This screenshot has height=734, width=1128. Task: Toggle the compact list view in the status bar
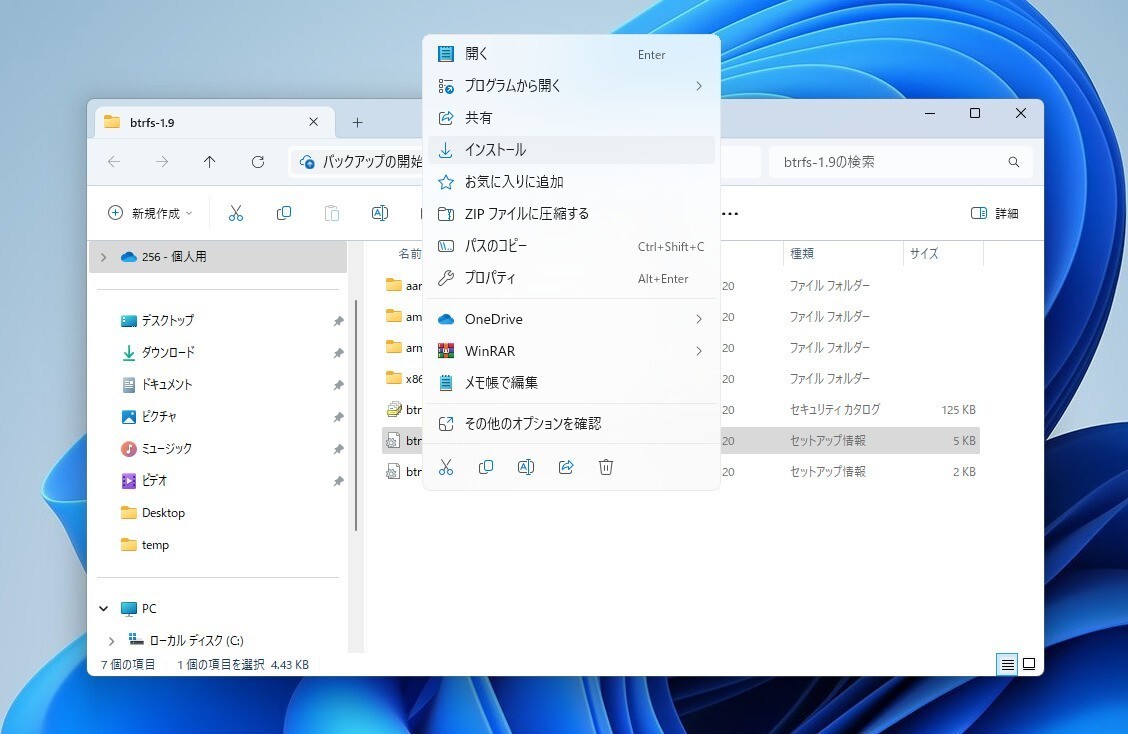click(1006, 664)
